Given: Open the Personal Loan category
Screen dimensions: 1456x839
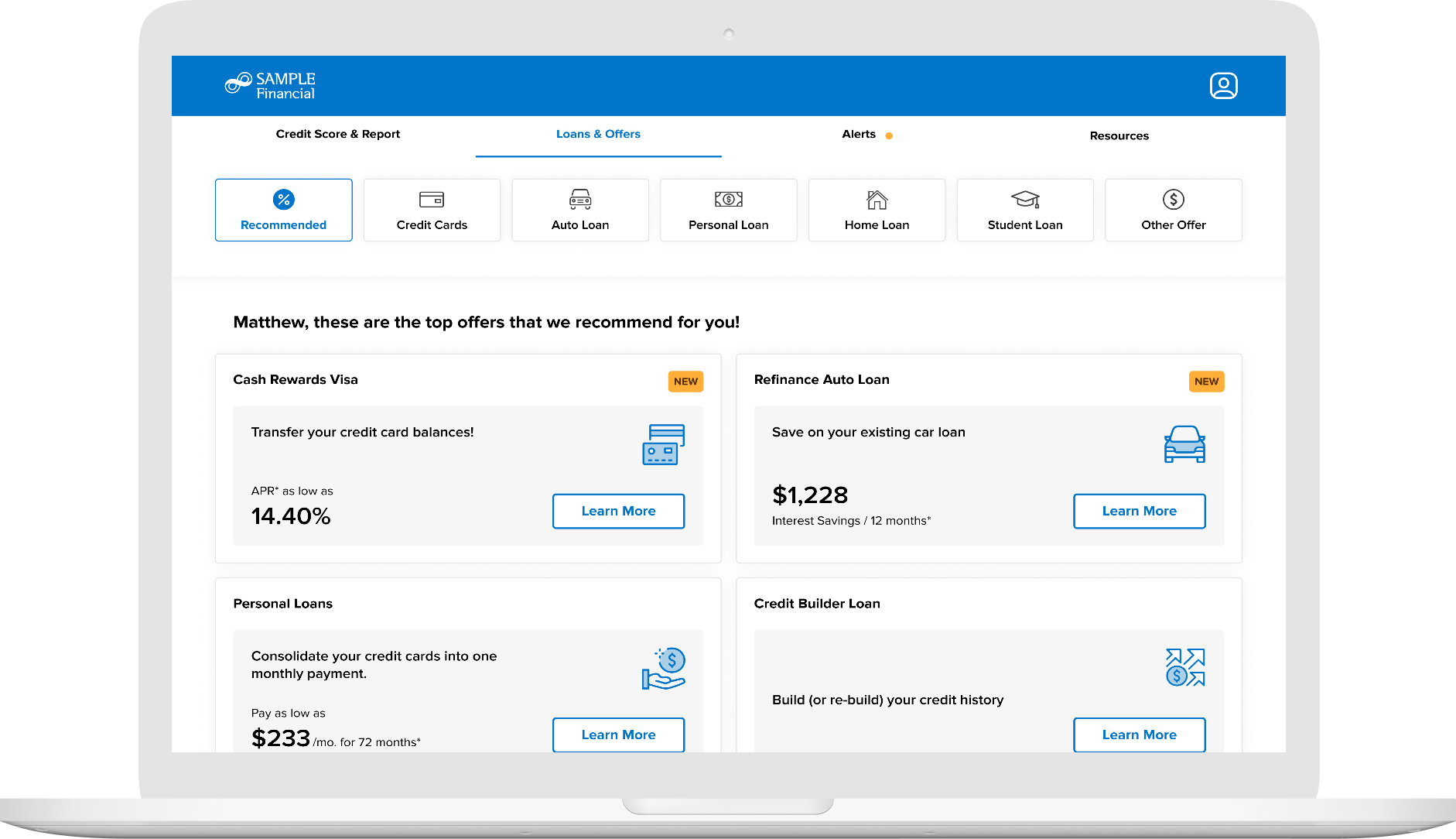Looking at the screenshot, I should pyautogui.click(x=728, y=211).
